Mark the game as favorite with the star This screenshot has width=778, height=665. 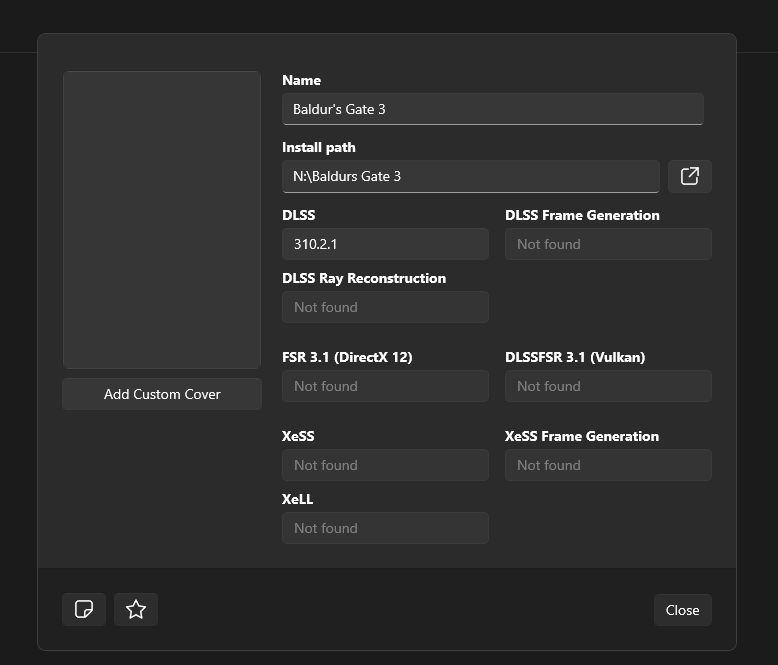[x=136, y=609]
